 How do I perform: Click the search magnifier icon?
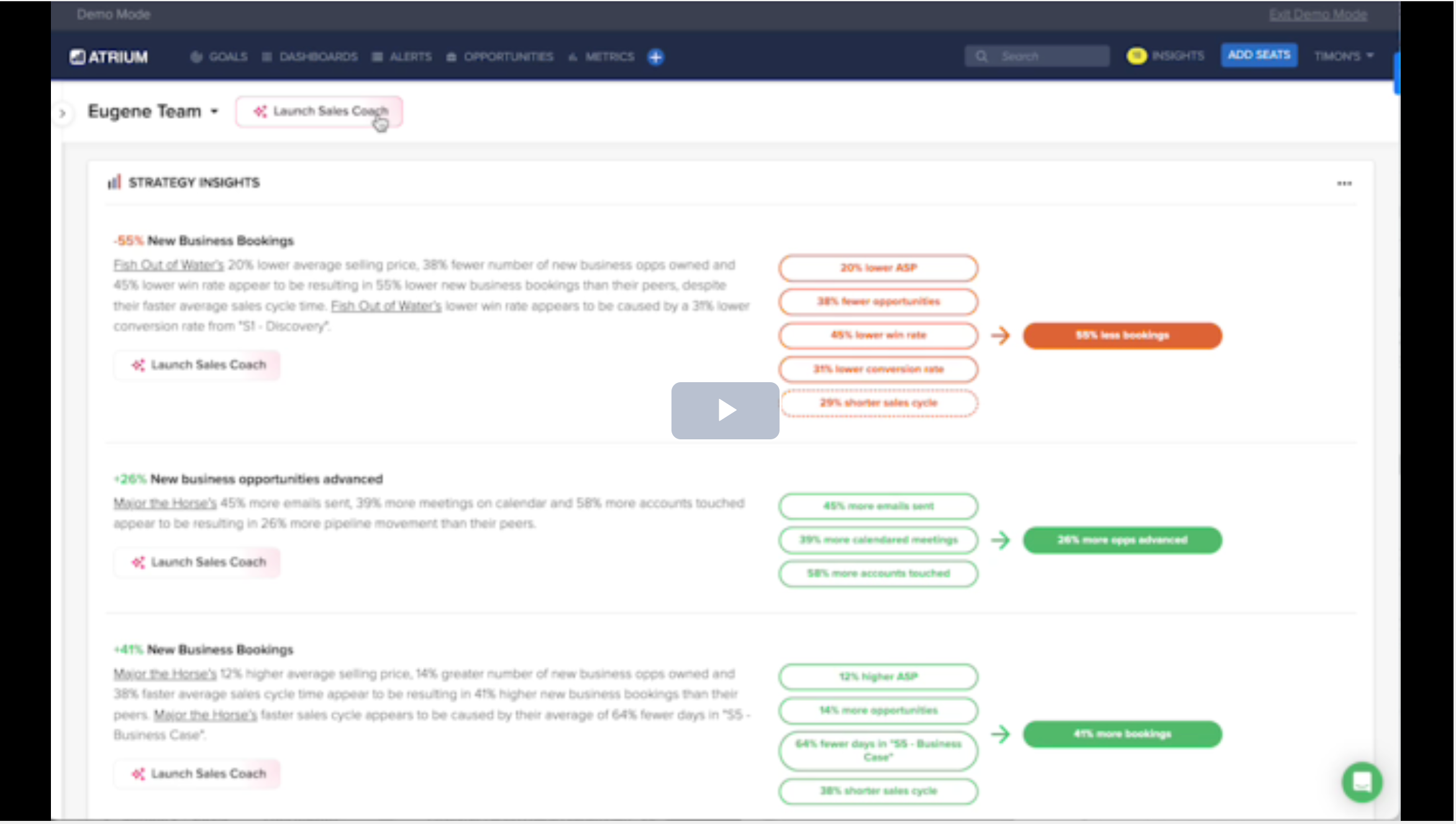(x=981, y=57)
